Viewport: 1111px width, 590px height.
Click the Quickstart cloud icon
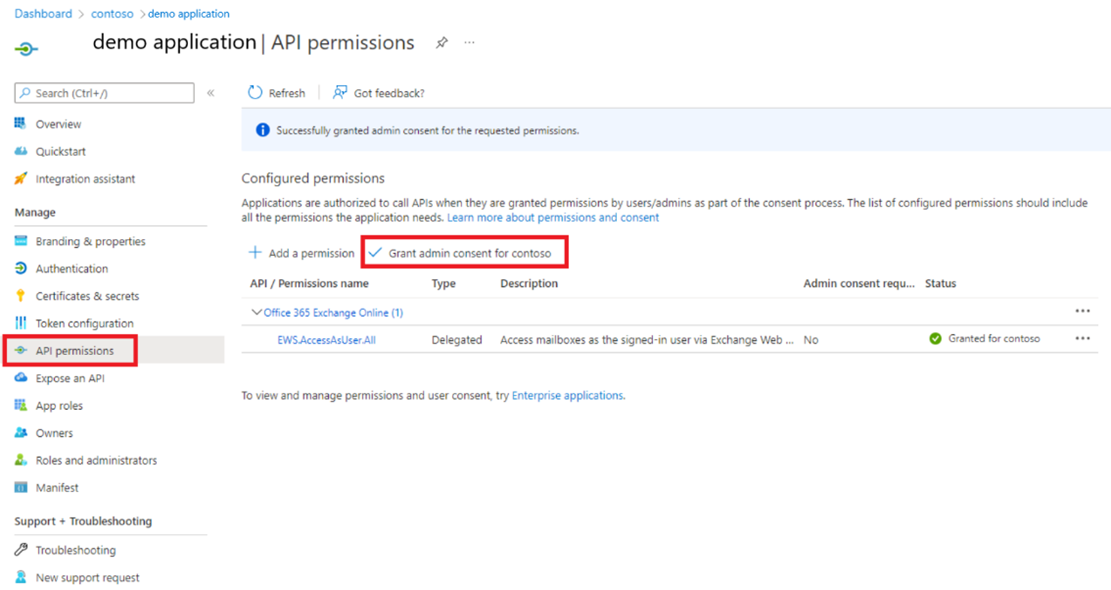pyautogui.click(x=21, y=151)
